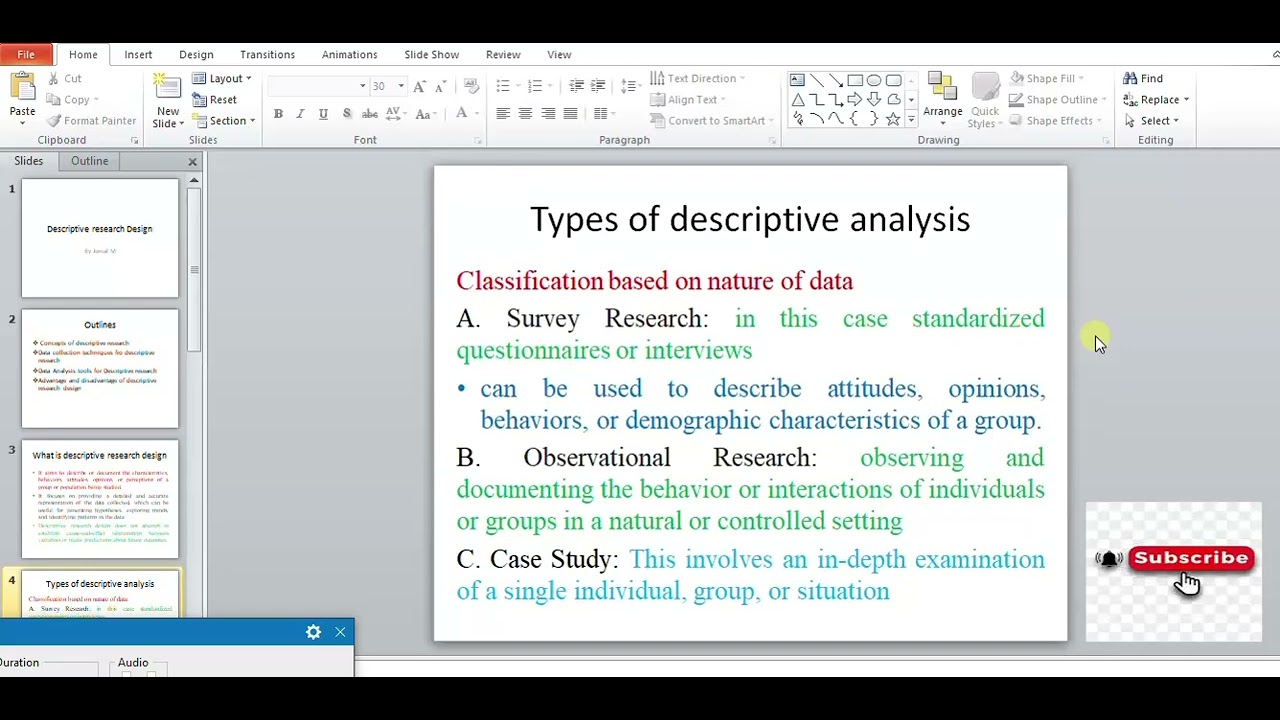Switch to the Slide Show tab
Image resolution: width=1280 pixels, height=720 pixels.
(431, 54)
